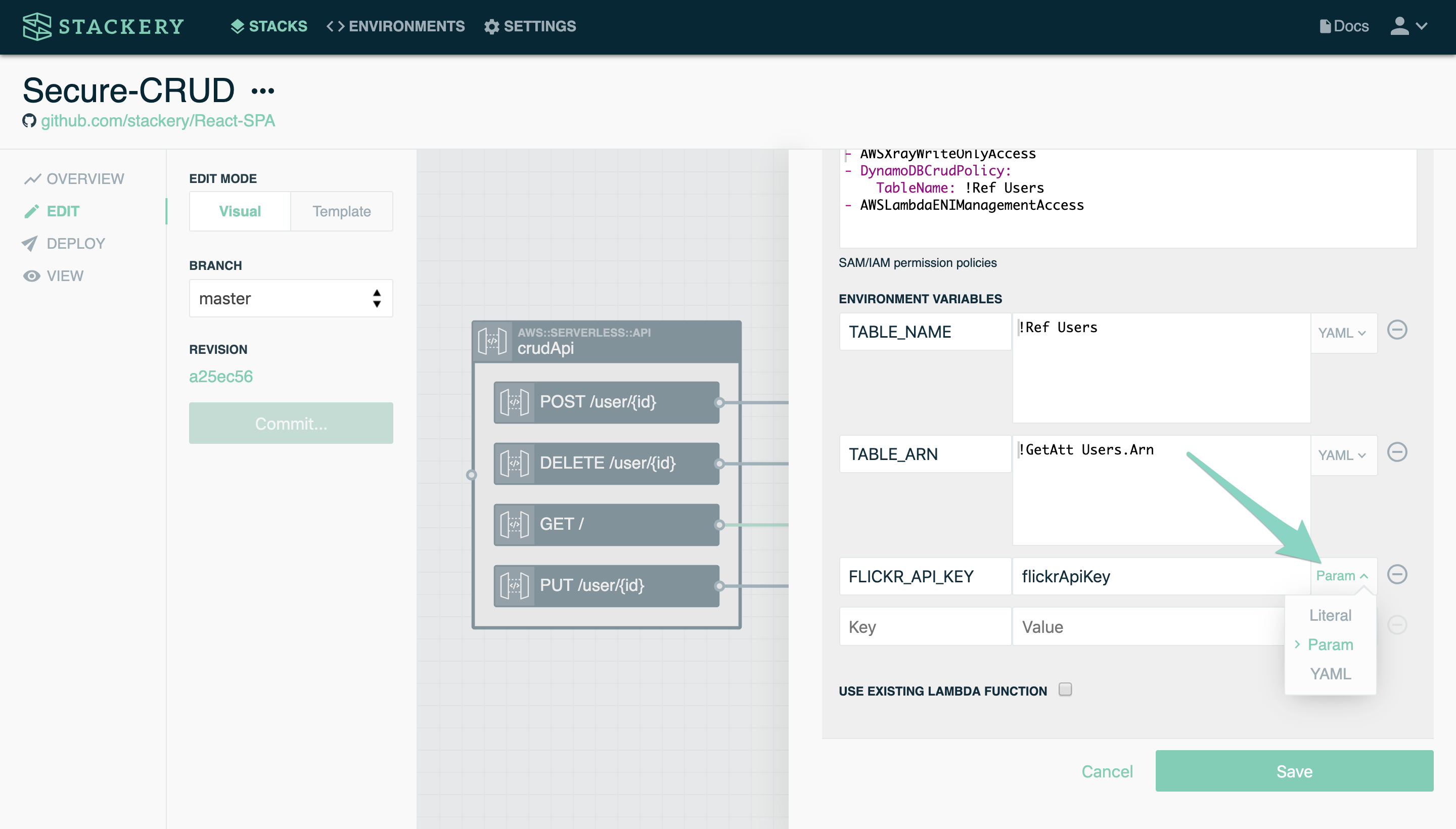Select YAML from the TABLE_NAME type dropdown
Viewport: 1456px width, 829px height.
(x=1343, y=330)
